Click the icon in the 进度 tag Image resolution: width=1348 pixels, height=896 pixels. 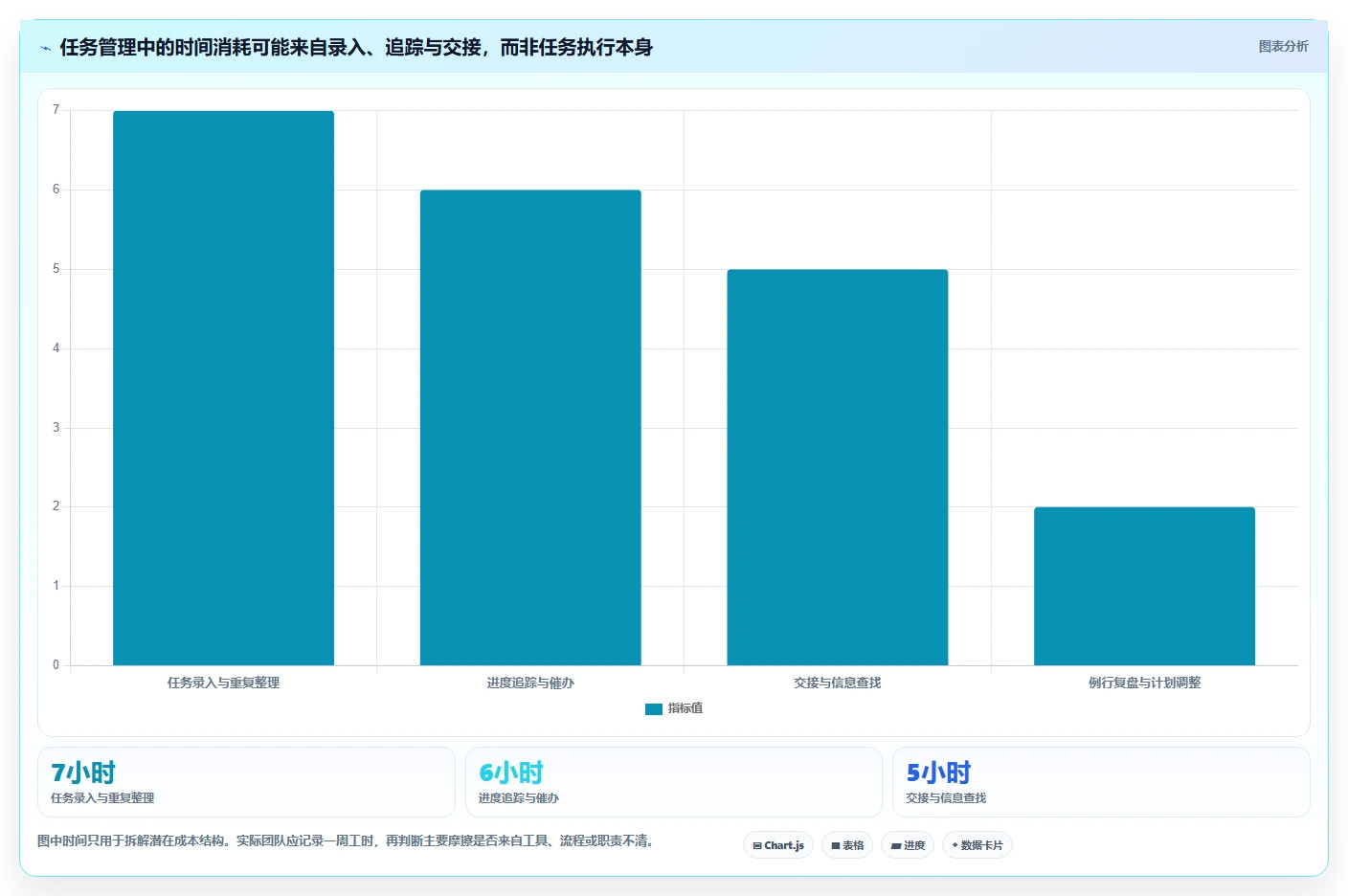(x=896, y=846)
